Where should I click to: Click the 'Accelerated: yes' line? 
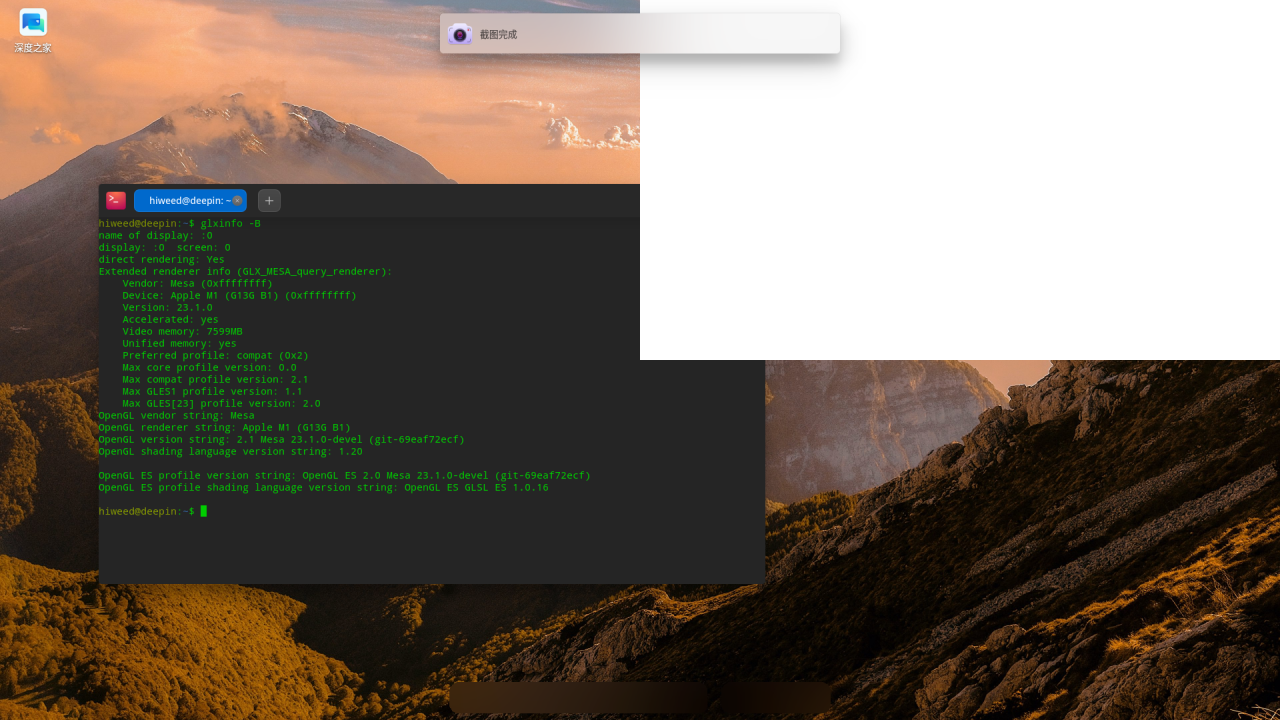click(x=171, y=320)
